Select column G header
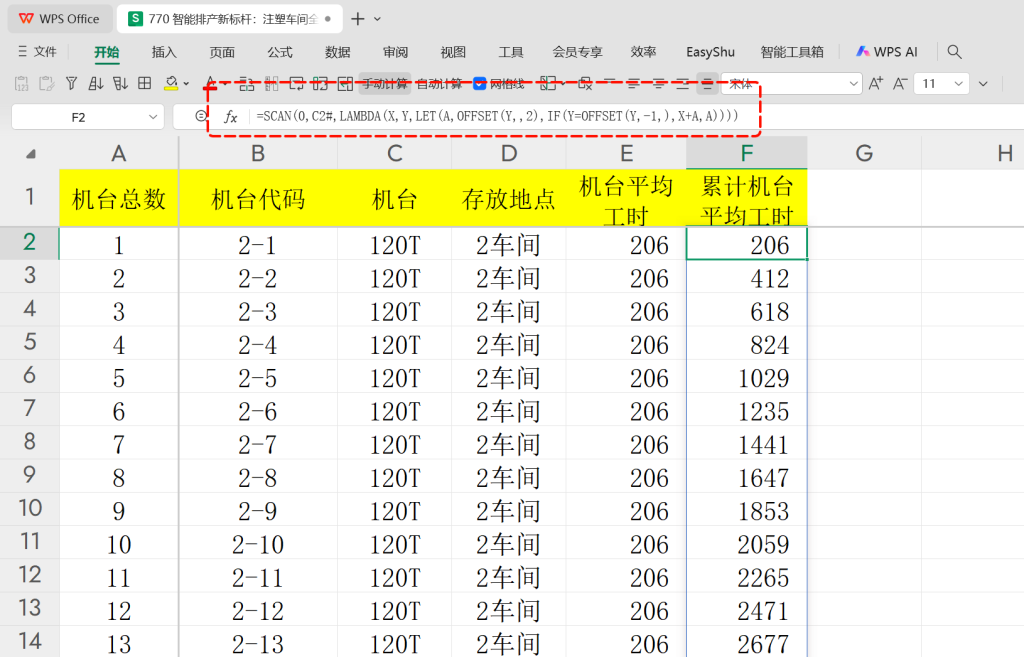This screenshot has width=1024, height=657. point(864,153)
